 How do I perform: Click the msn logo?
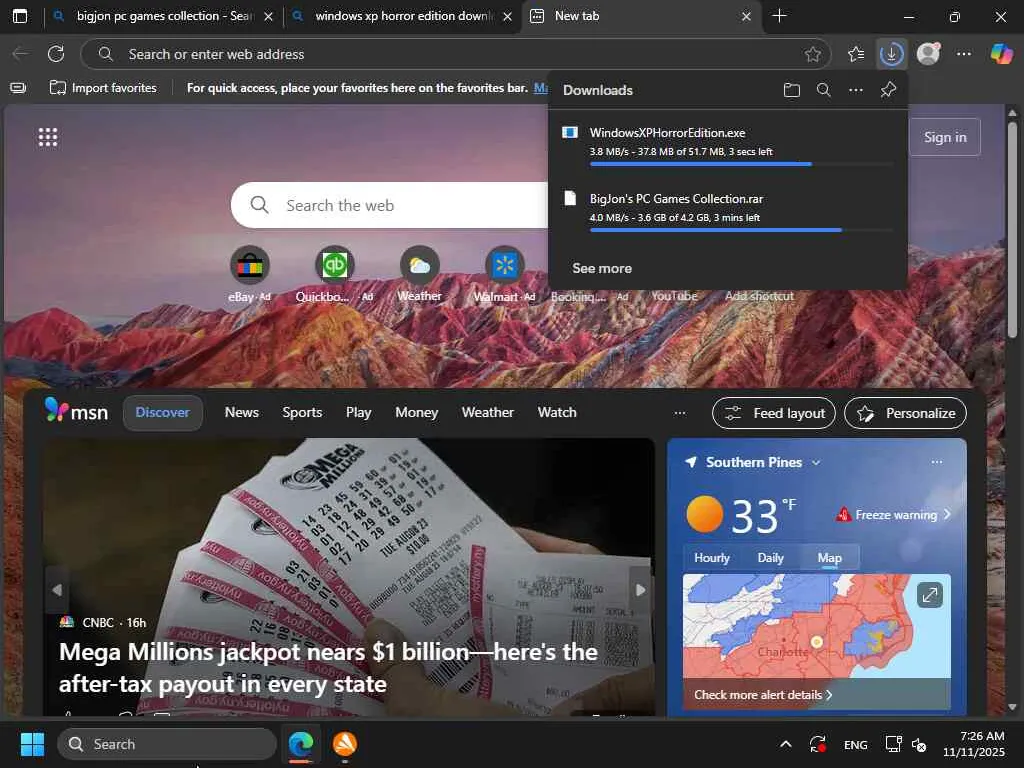pyautogui.click(x=76, y=411)
